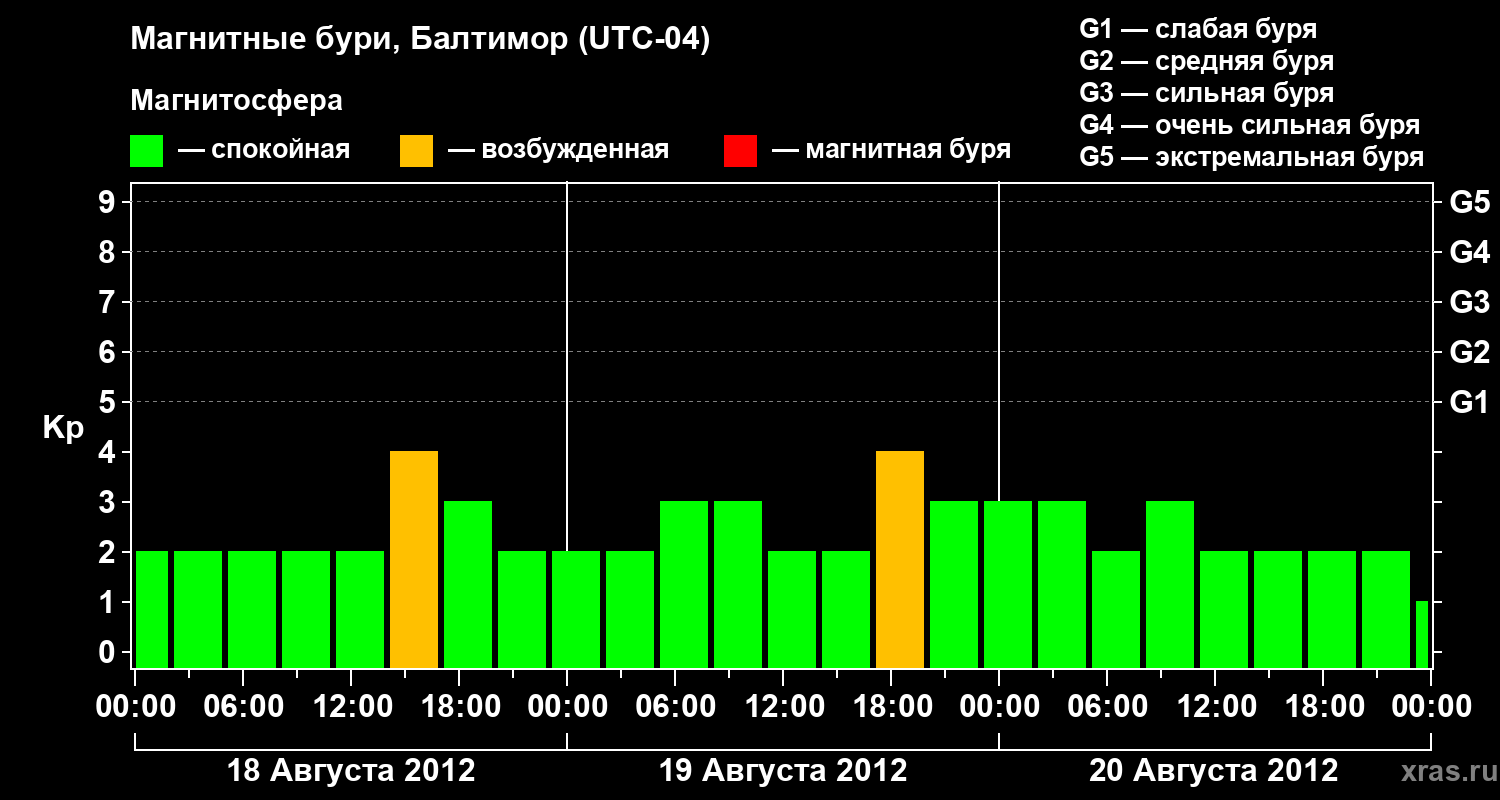Click the 'G3 — сильная буря' legend line
Image resolution: width=1500 pixels, height=800 pixels.
[1206, 93]
